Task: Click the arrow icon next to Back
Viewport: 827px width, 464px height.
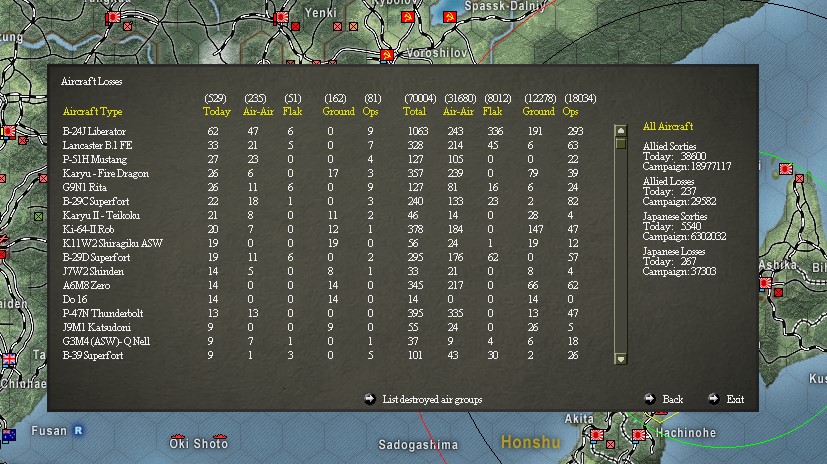Action: pos(650,399)
